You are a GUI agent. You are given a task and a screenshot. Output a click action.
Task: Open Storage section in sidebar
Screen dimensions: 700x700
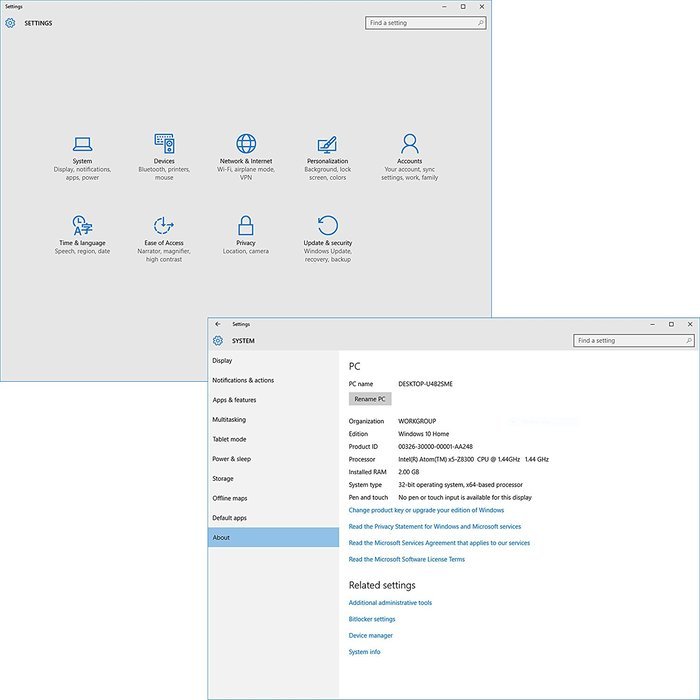click(x=273, y=479)
